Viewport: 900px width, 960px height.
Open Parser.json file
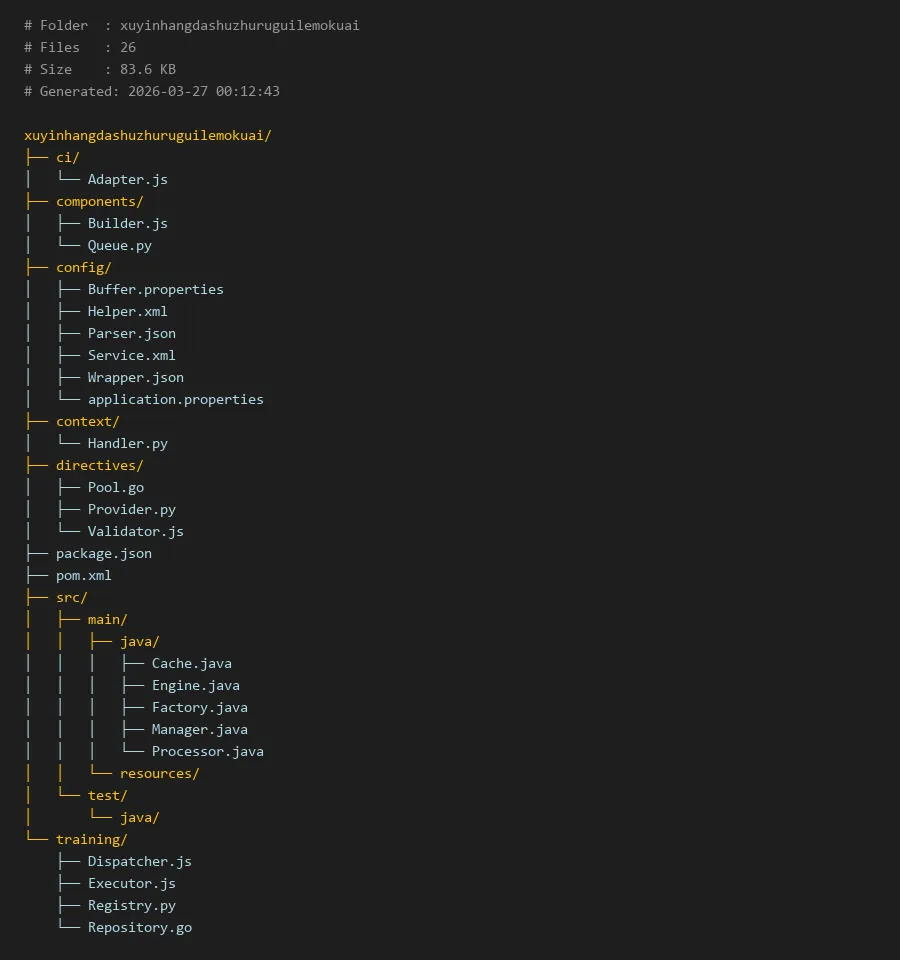pos(131,333)
